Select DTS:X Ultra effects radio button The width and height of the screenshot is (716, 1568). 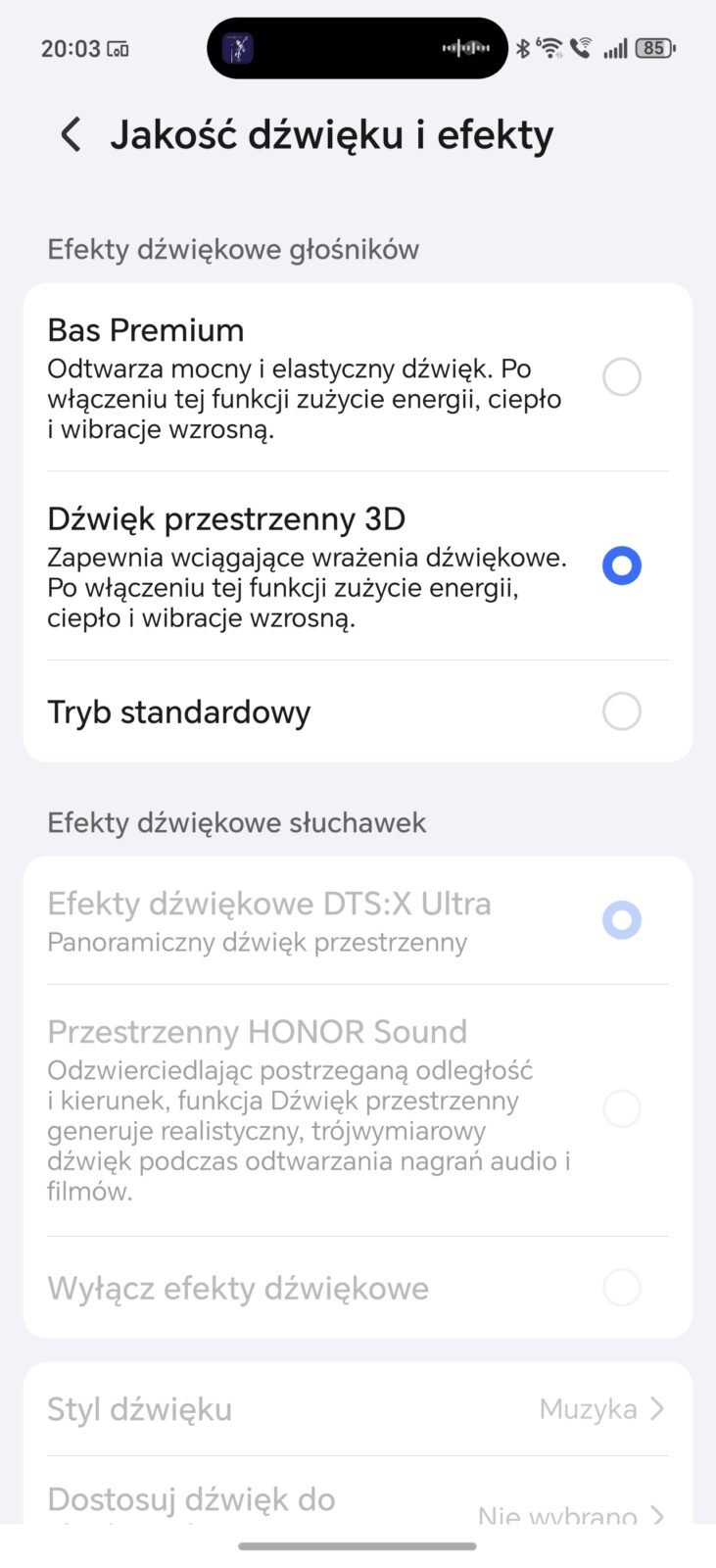tap(621, 920)
